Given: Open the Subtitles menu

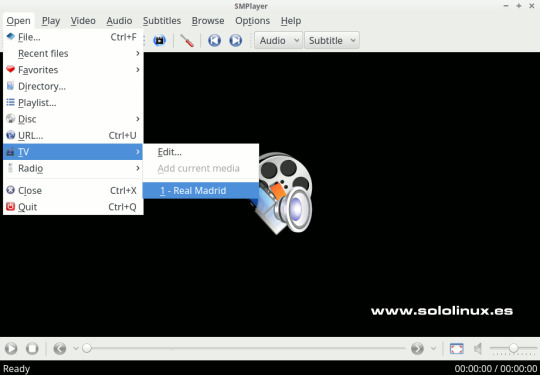Looking at the screenshot, I should point(162,21).
